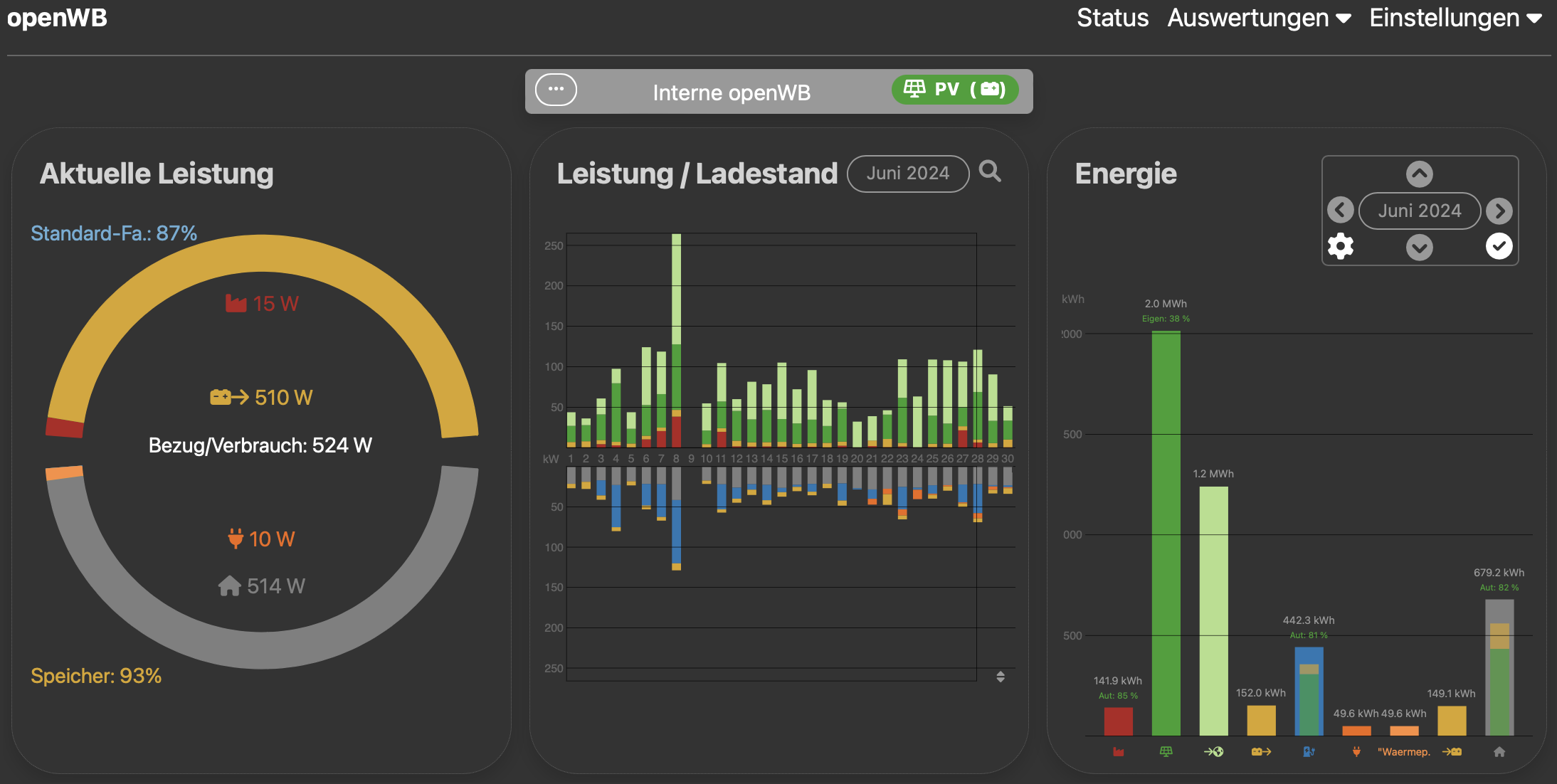This screenshot has width=1557, height=784.
Task: Go to the Status page
Action: tap(1112, 18)
